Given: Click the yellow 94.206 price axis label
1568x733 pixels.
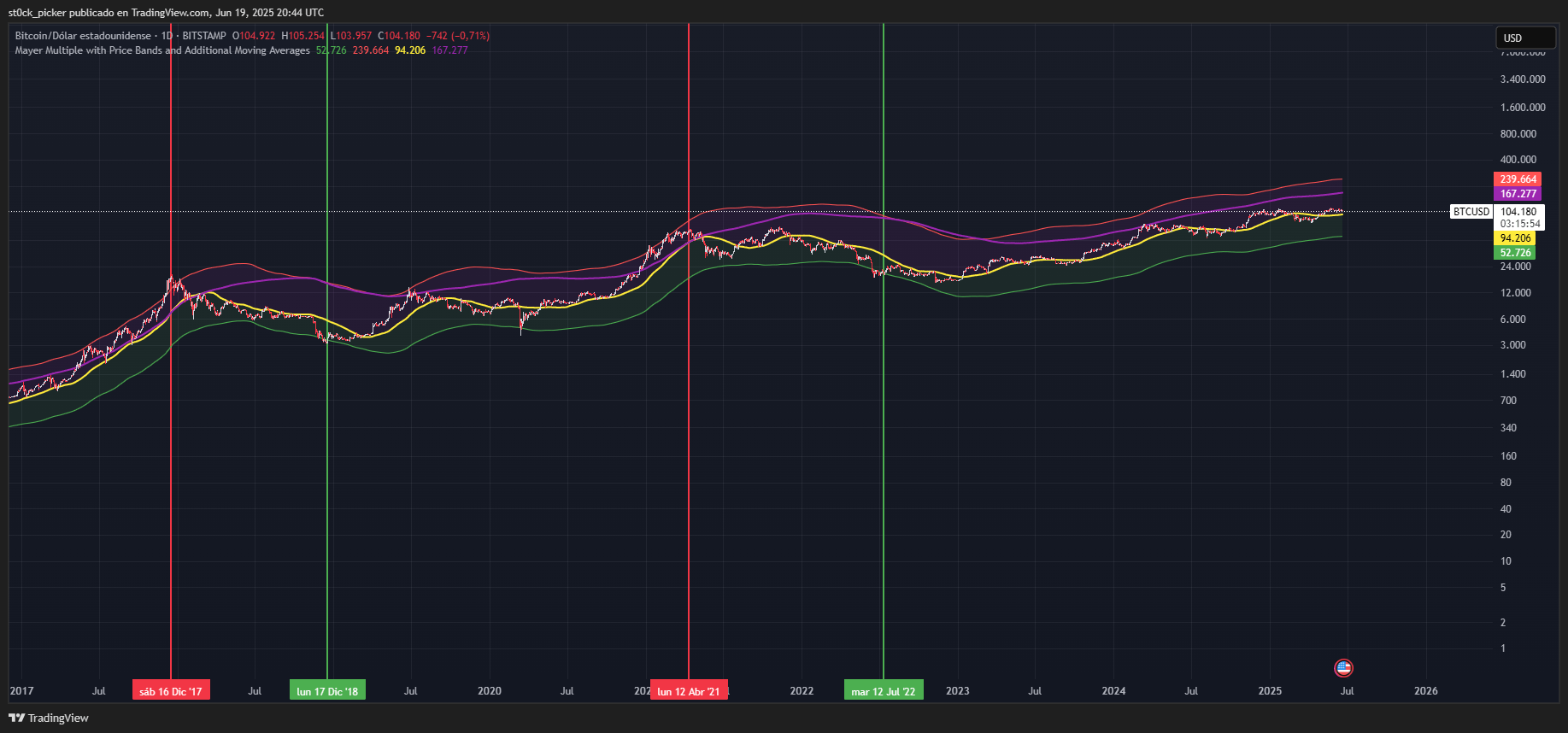Looking at the screenshot, I should (x=1515, y=238).
